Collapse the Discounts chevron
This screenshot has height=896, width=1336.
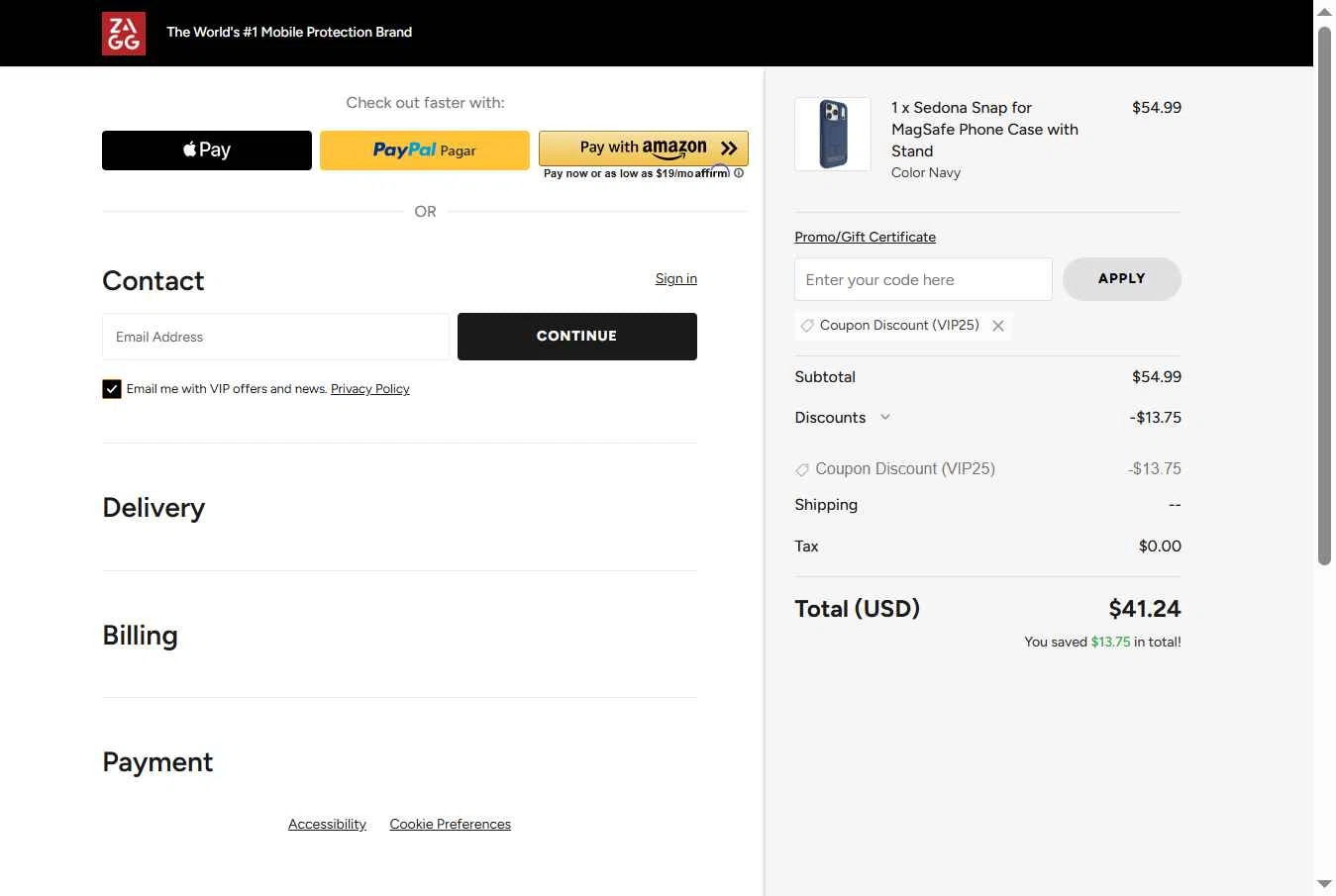pos(885,417)
